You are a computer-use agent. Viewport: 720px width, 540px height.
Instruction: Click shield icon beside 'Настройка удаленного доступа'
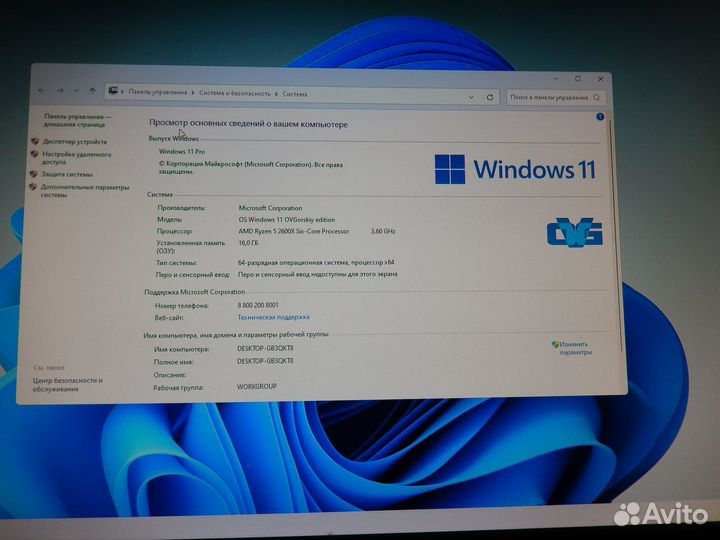34,154
